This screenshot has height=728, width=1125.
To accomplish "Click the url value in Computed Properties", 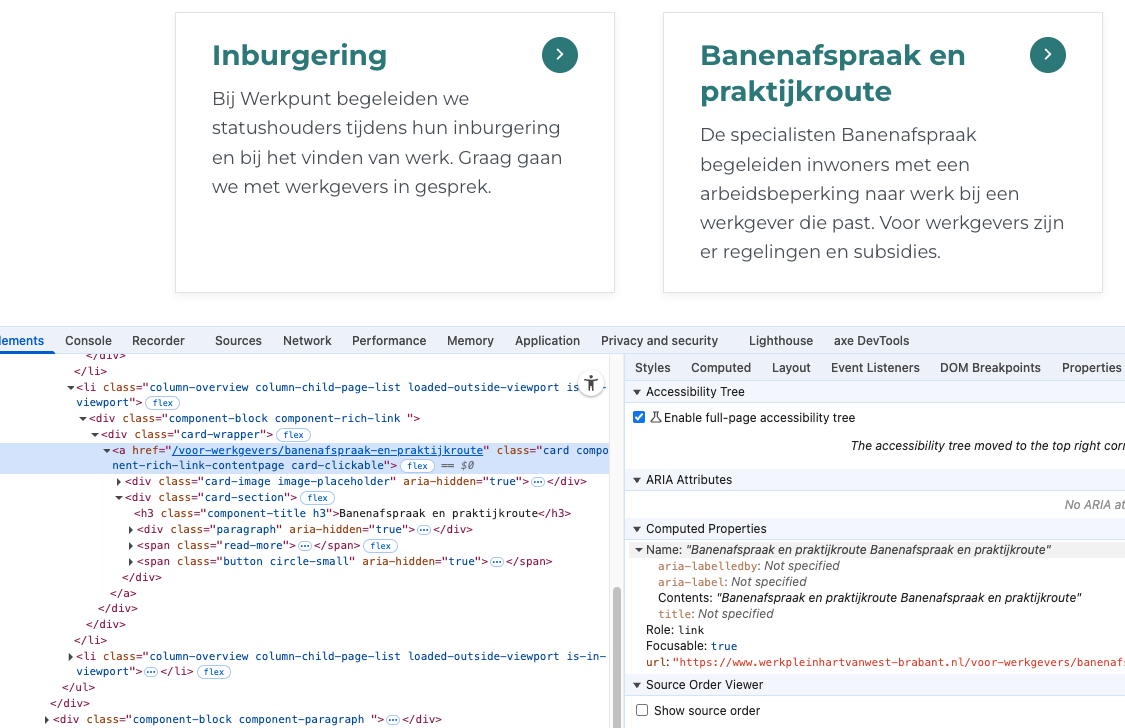I will 898,662.
